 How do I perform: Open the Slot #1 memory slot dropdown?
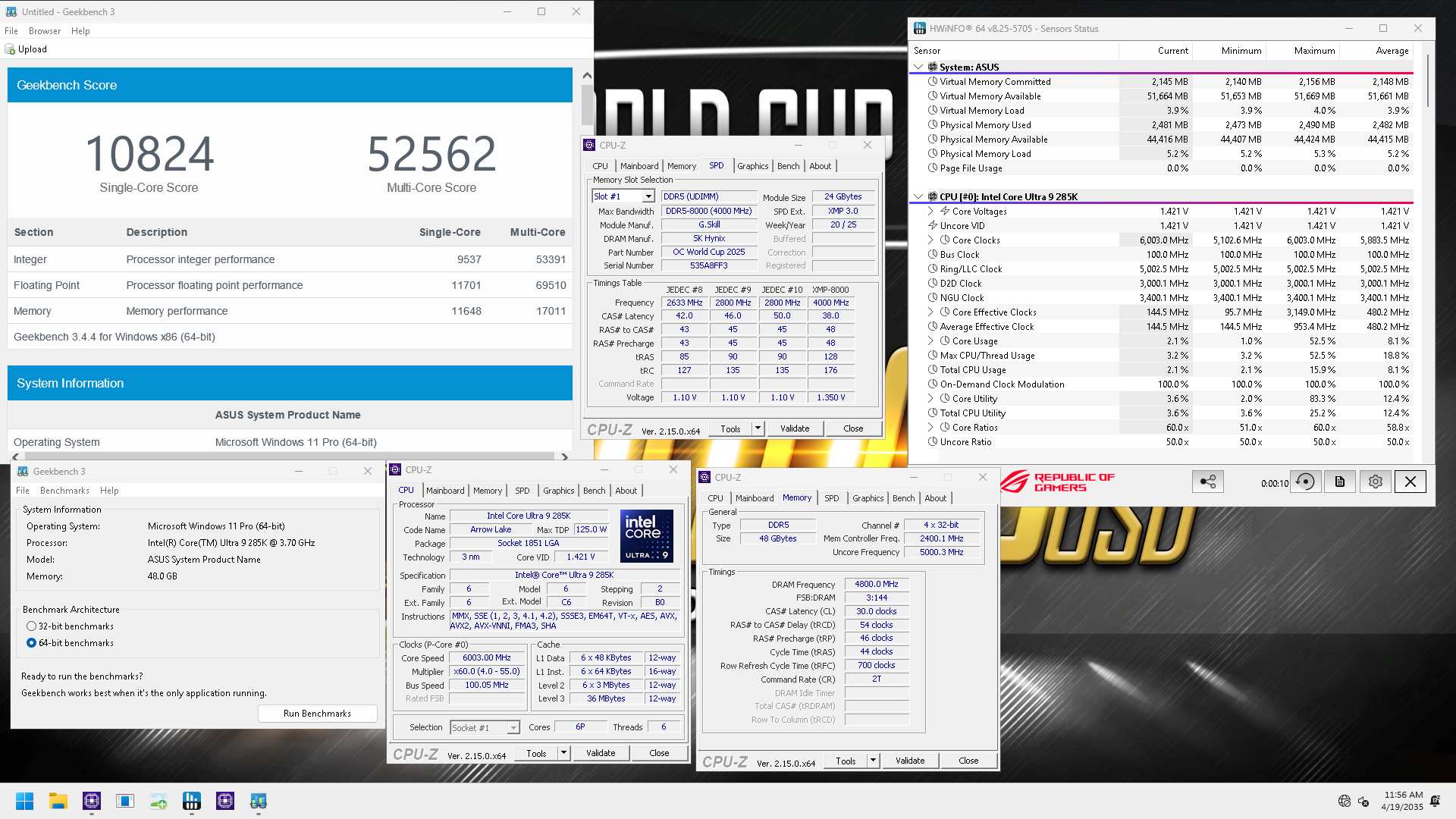648,196
